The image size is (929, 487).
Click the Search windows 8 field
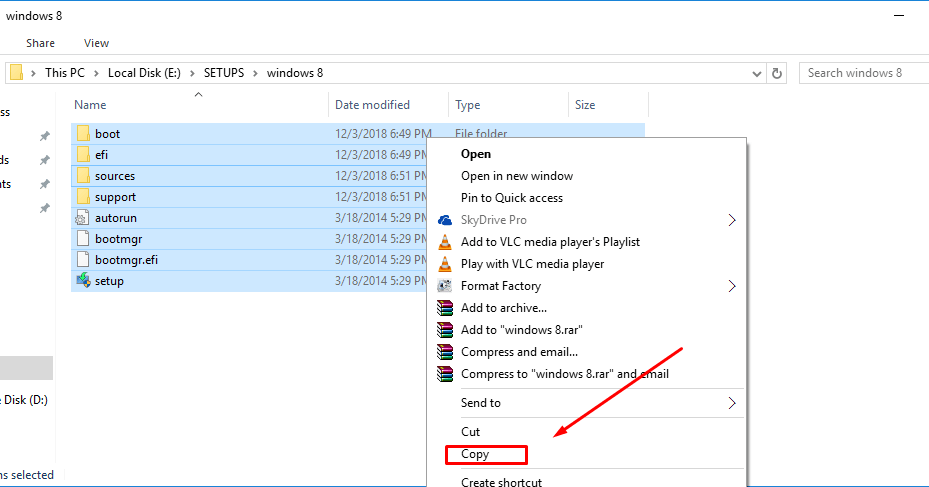tap(863, 73)
